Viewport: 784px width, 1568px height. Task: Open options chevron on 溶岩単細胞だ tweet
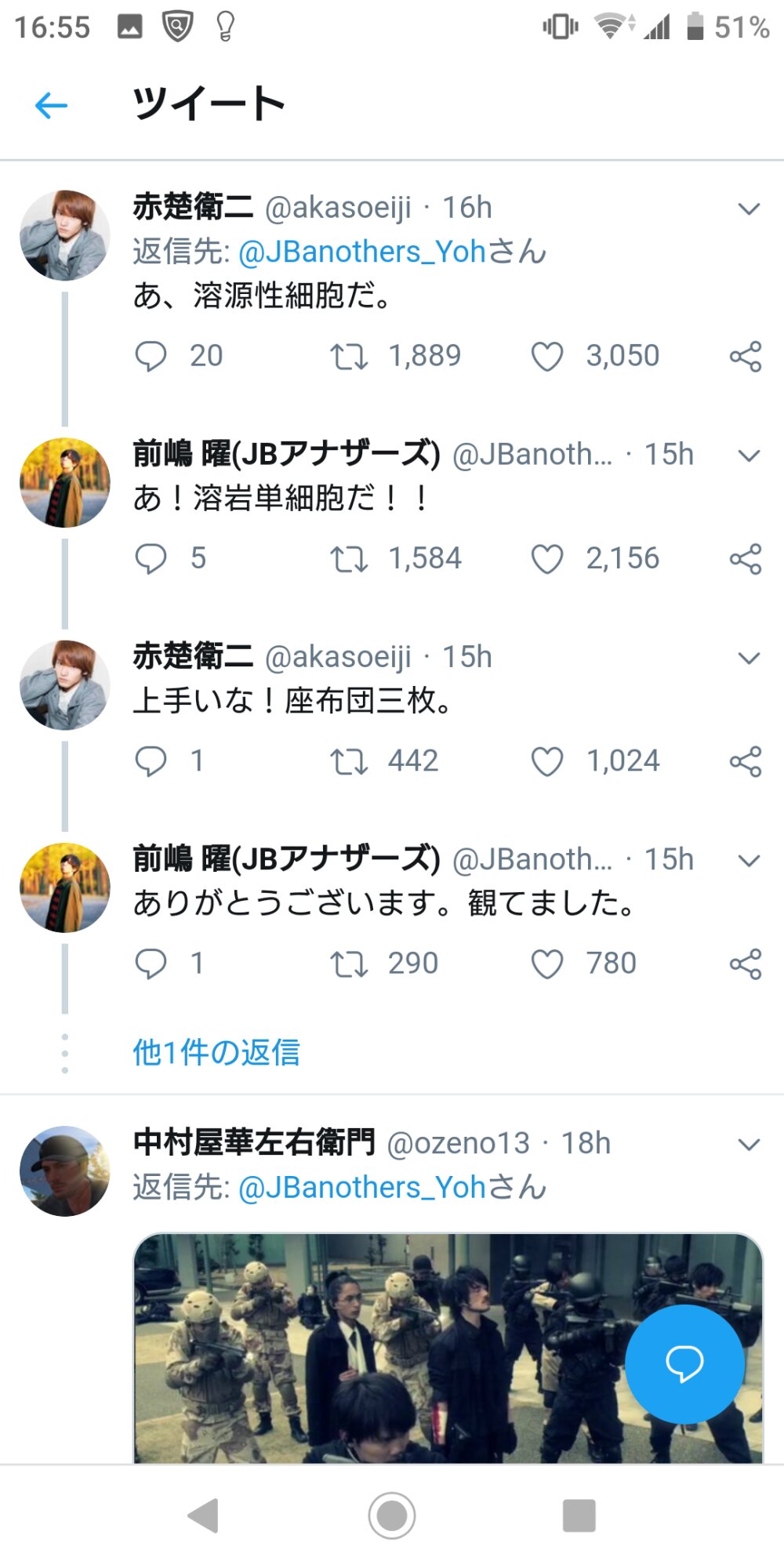pyautogui.click(x=749, y=456)
